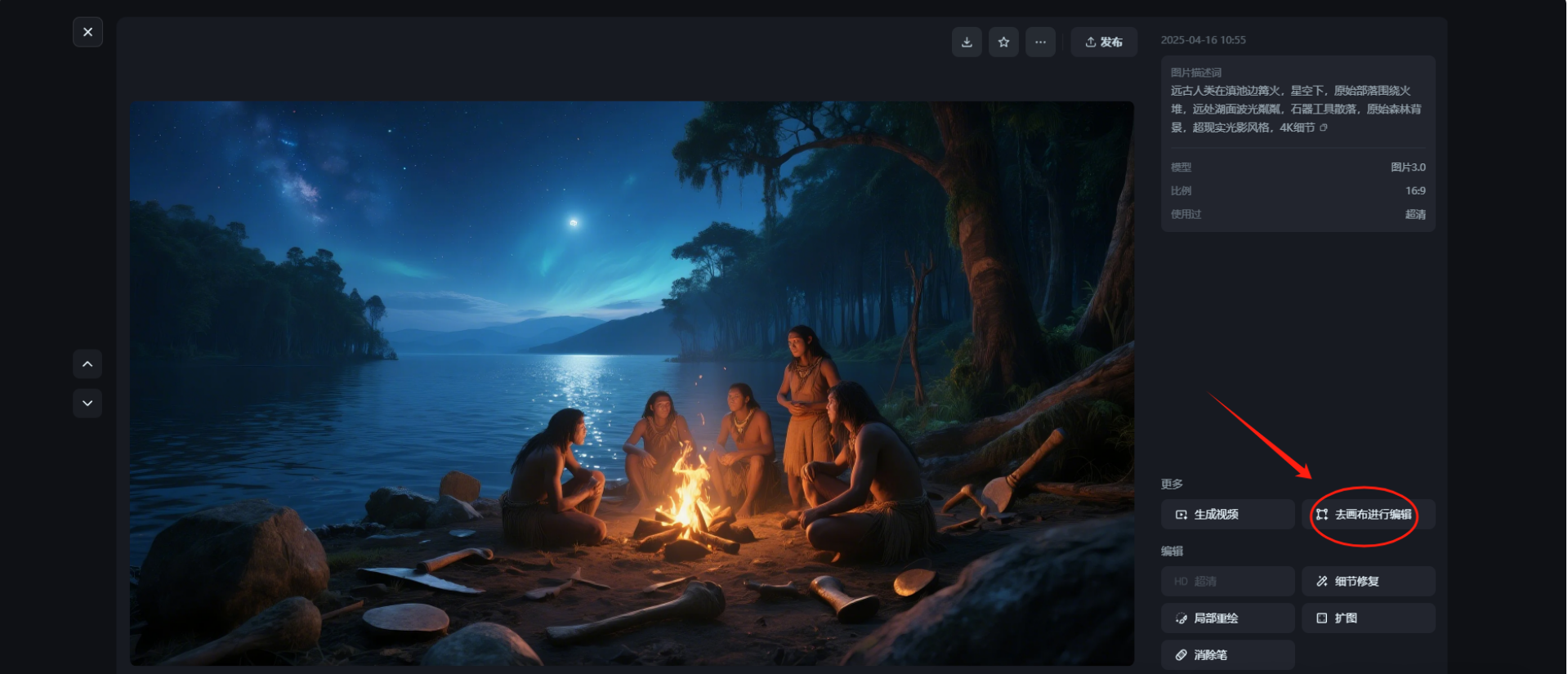Click the prompt description text
The height and width of the screenshot is (674, 1568).
[1296, 109]
